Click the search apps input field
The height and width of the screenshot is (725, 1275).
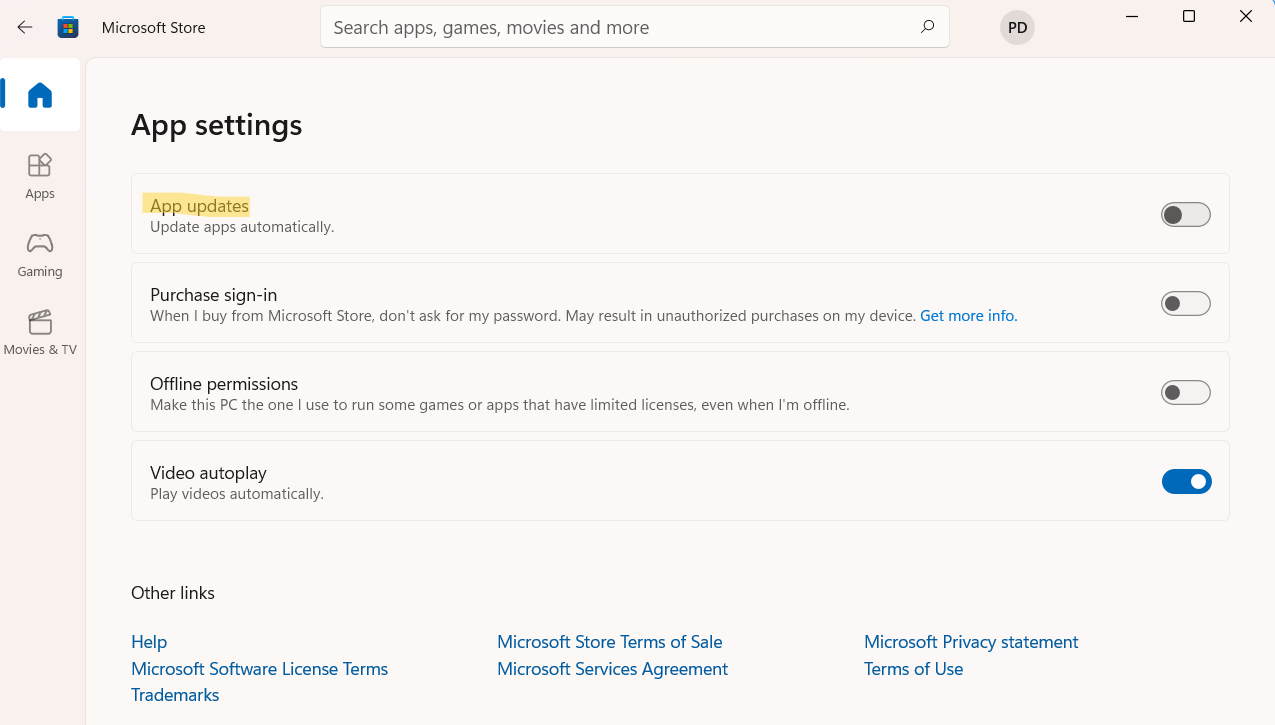[620, 27]
